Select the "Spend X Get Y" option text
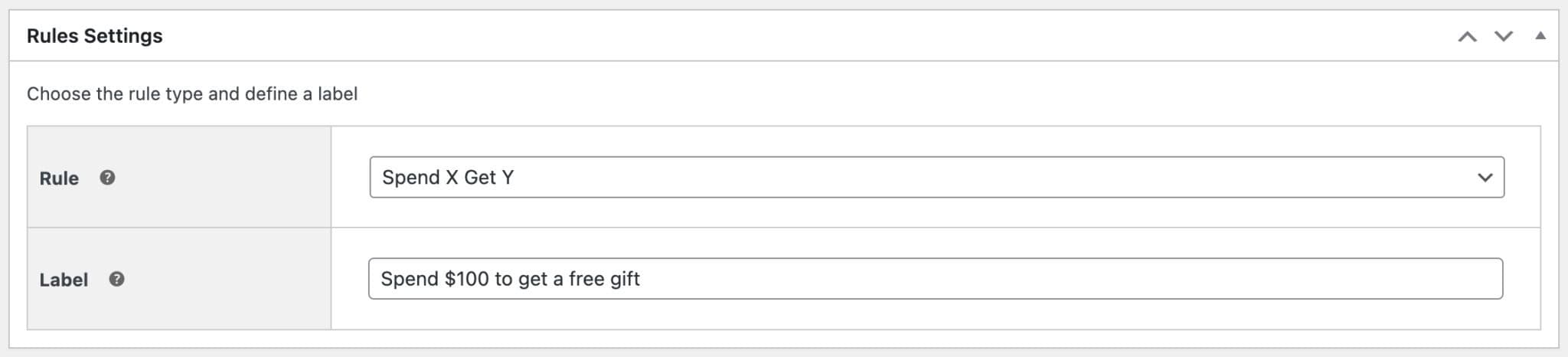 coord(448,177)
